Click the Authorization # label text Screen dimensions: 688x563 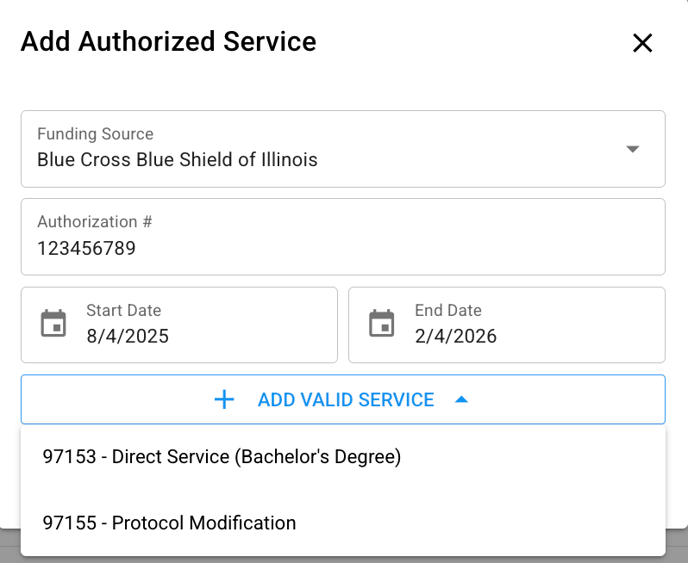click(x=95, y=222)
